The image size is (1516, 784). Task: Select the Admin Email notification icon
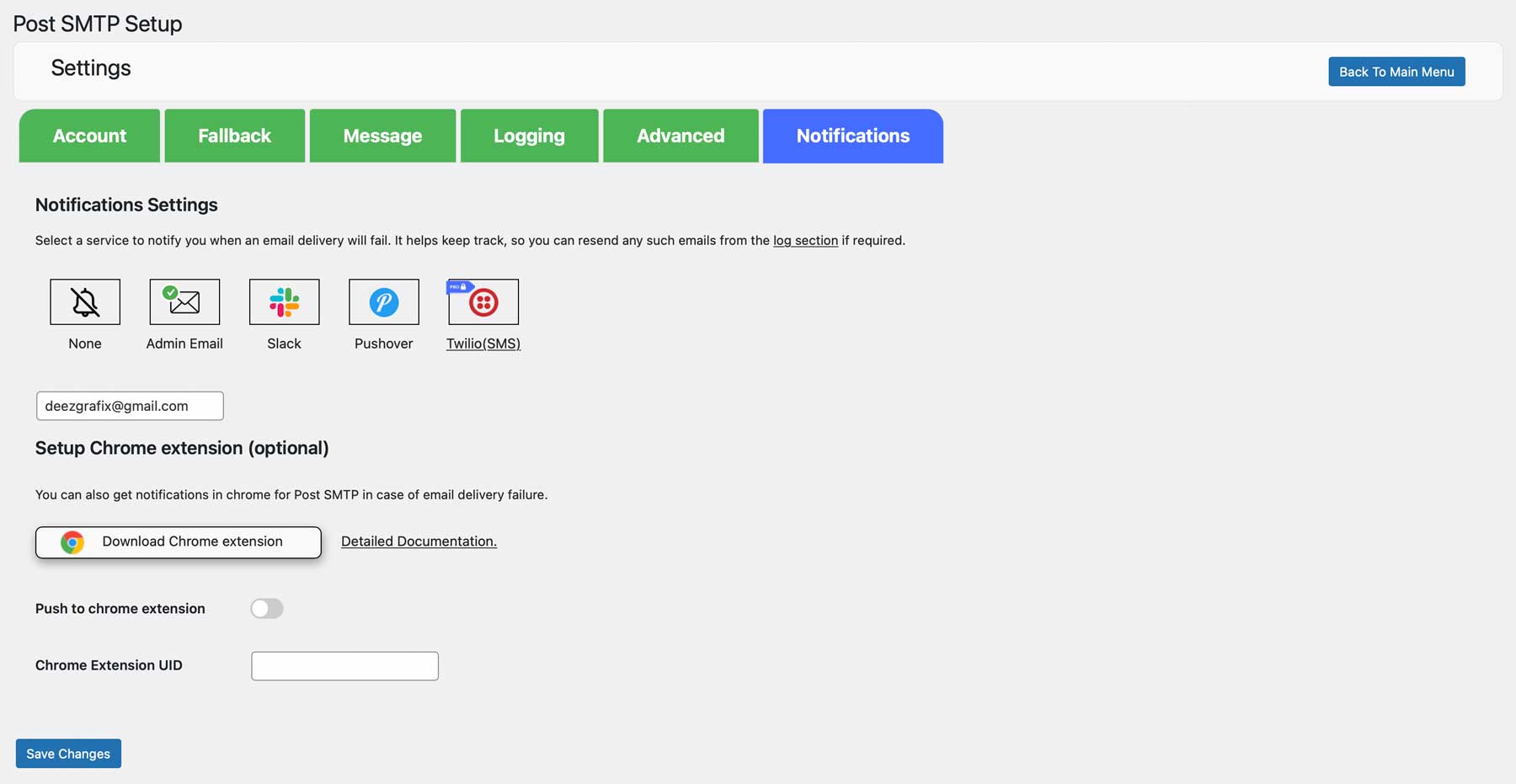pos(184,301)
